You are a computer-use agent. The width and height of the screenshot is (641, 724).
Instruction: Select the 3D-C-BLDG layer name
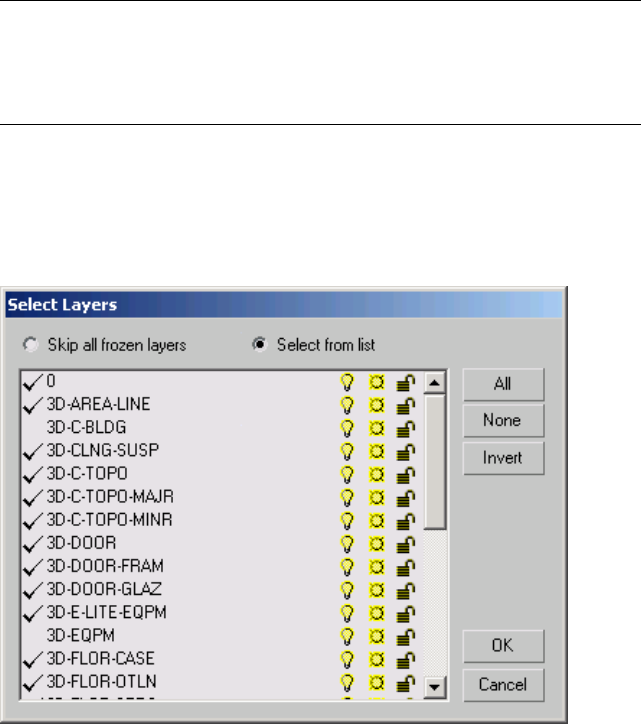[x=86, y=428]
